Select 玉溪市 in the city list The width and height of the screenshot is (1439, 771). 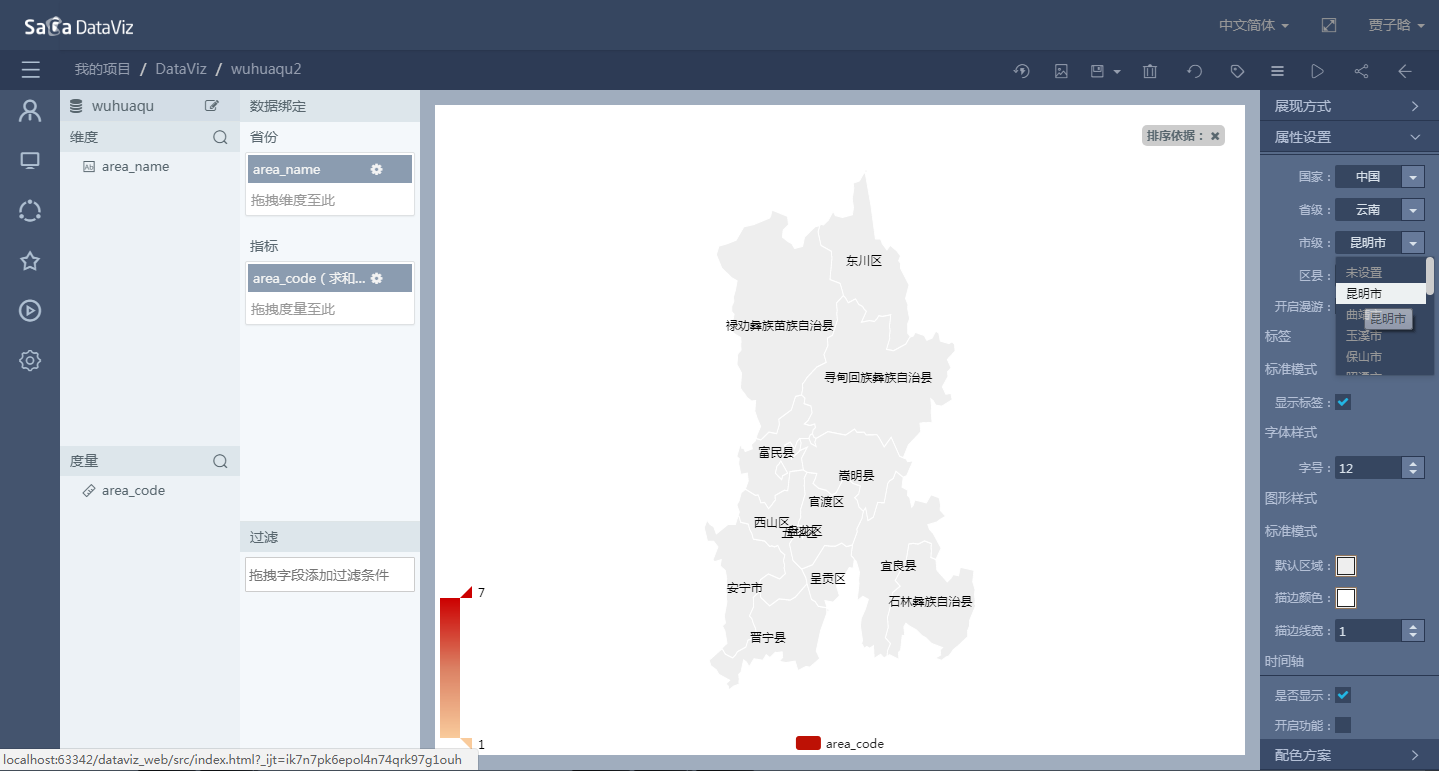(1380, 335)
